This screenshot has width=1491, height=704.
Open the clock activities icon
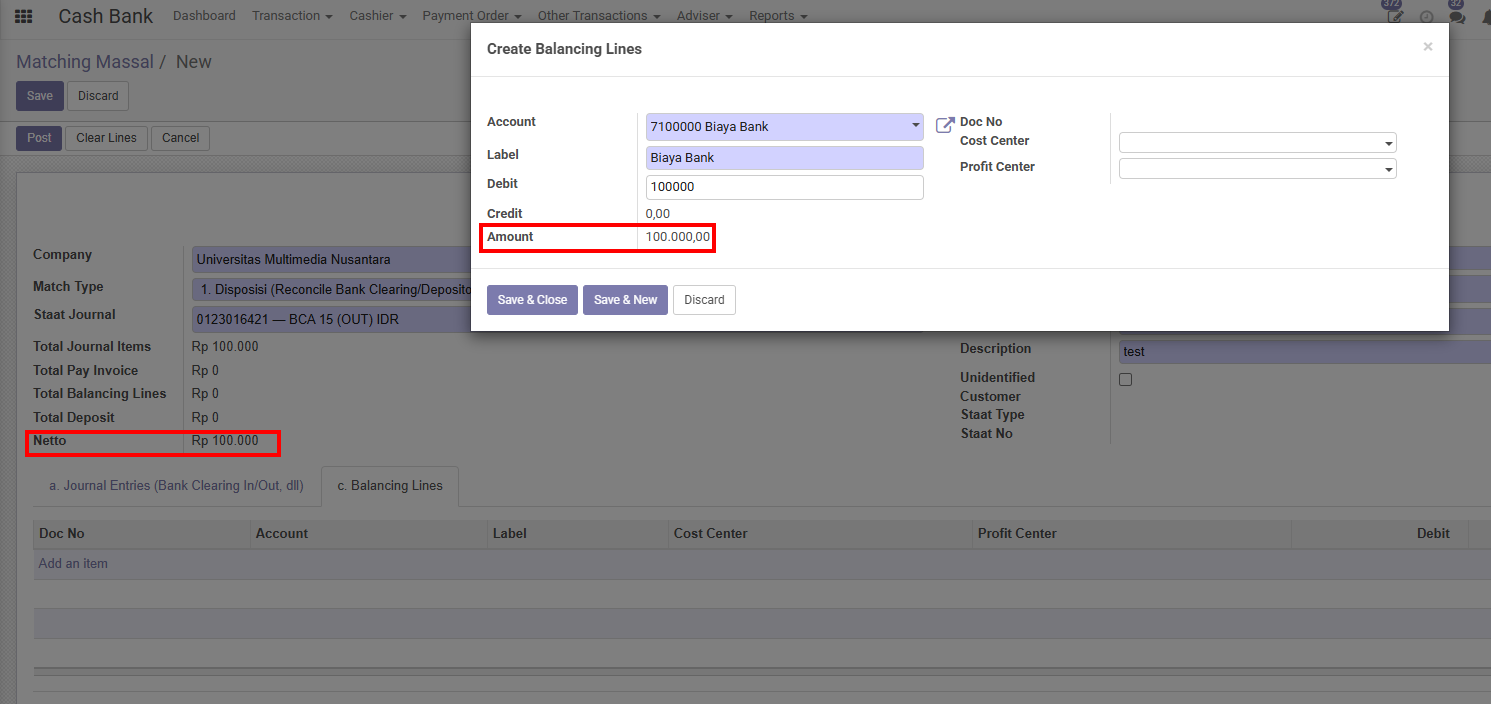pyautogui.click(x=1426, y=17)
